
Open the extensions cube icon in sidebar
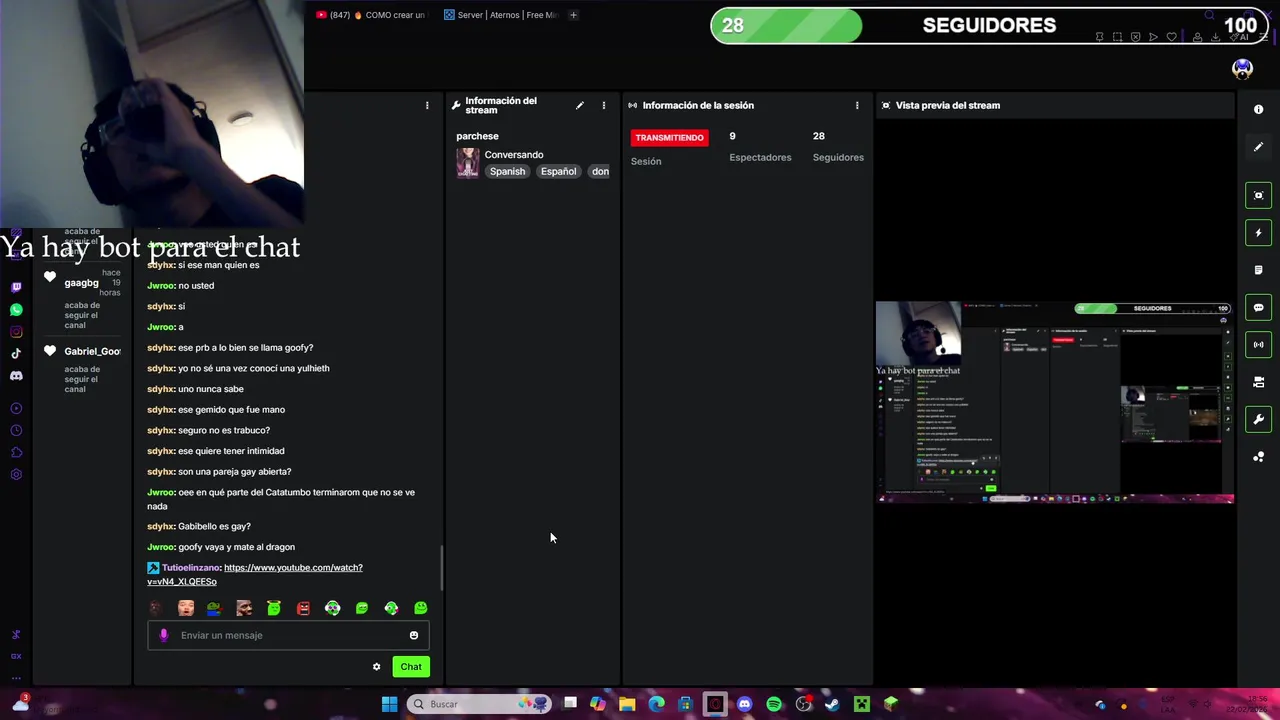pos(16,452)
